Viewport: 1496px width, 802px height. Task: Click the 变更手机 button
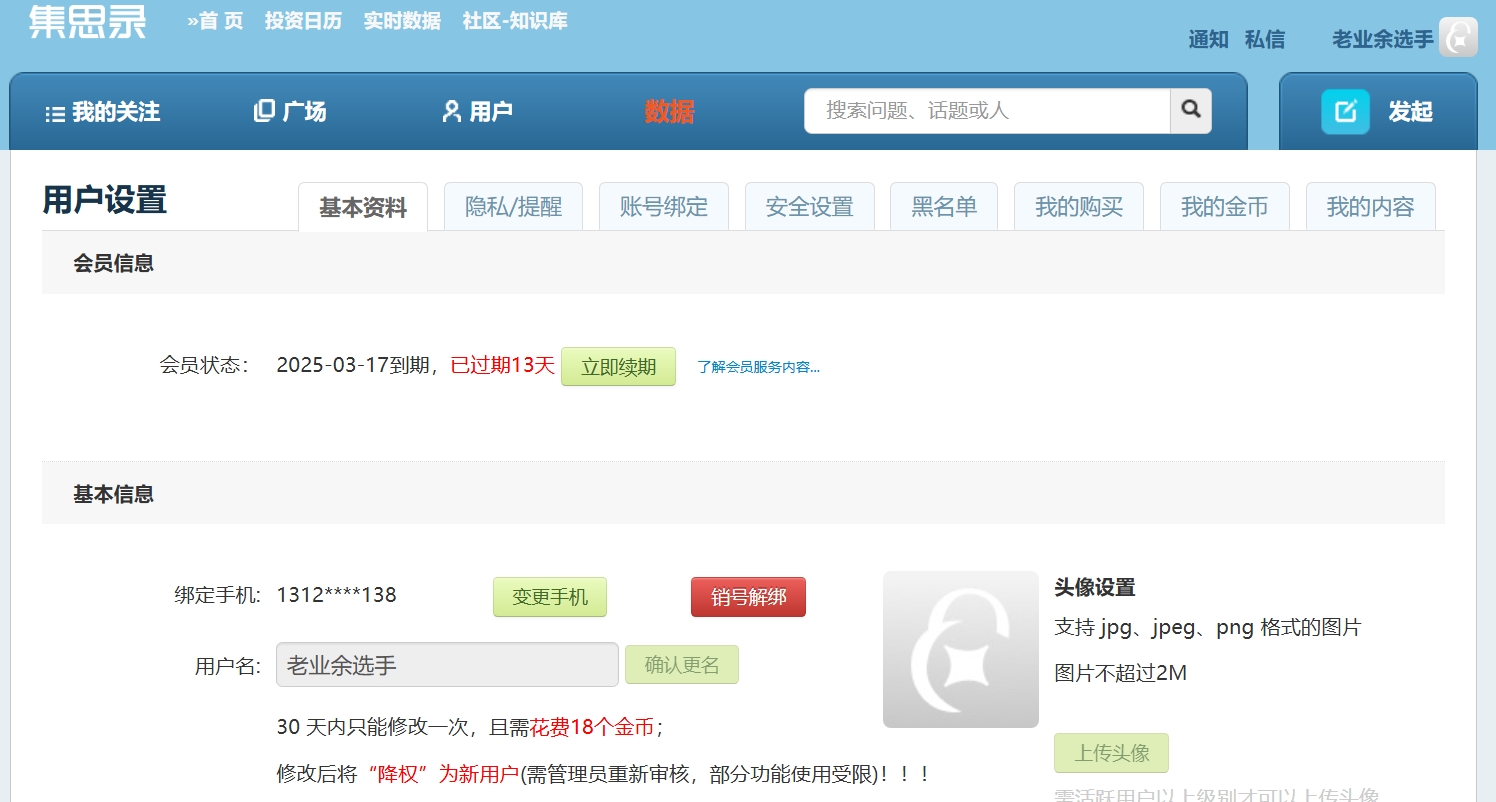point(550,597)
